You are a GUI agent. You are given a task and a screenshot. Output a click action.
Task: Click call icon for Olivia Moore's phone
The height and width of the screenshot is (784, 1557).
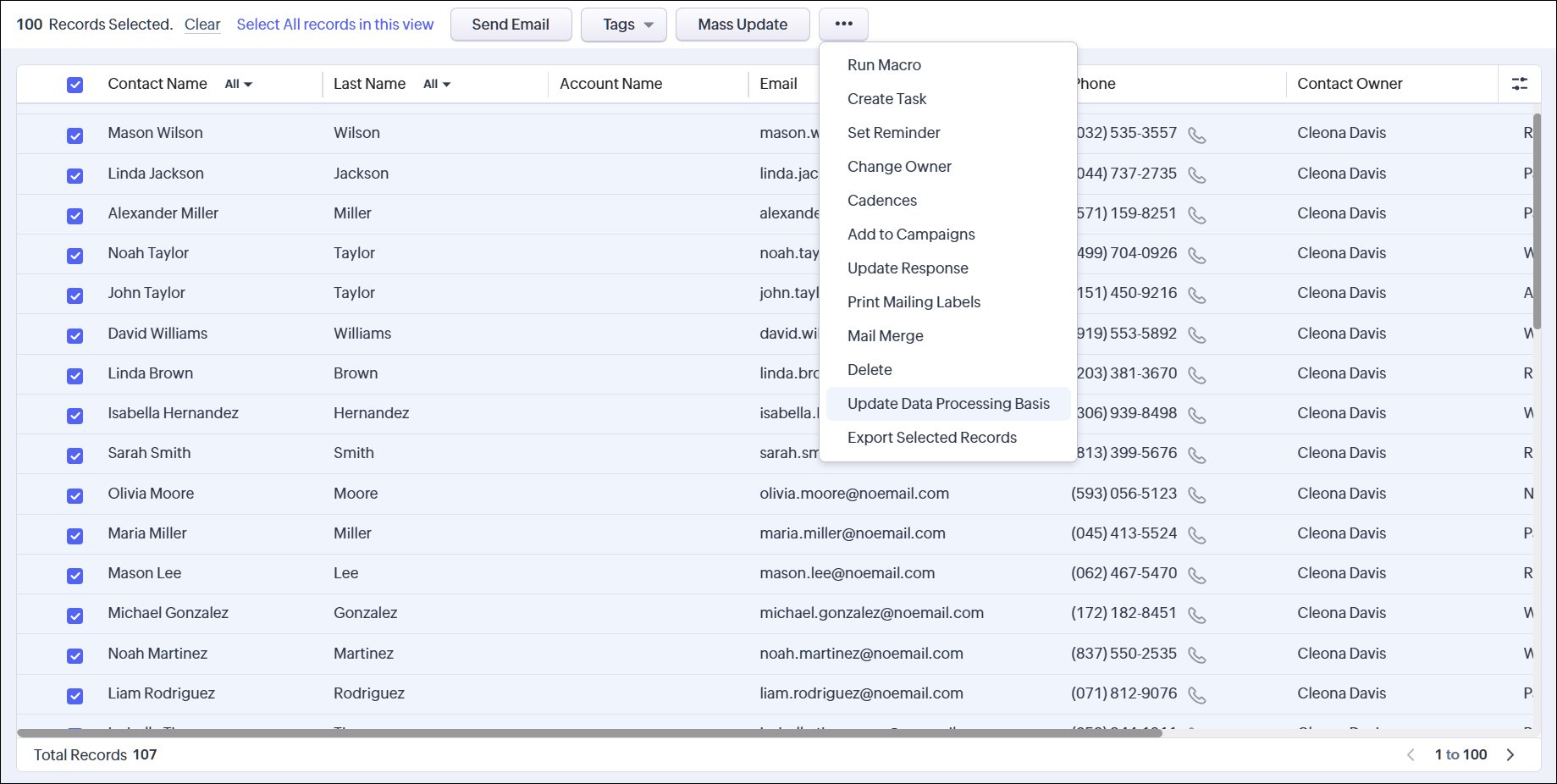(x=1196, y=495)
